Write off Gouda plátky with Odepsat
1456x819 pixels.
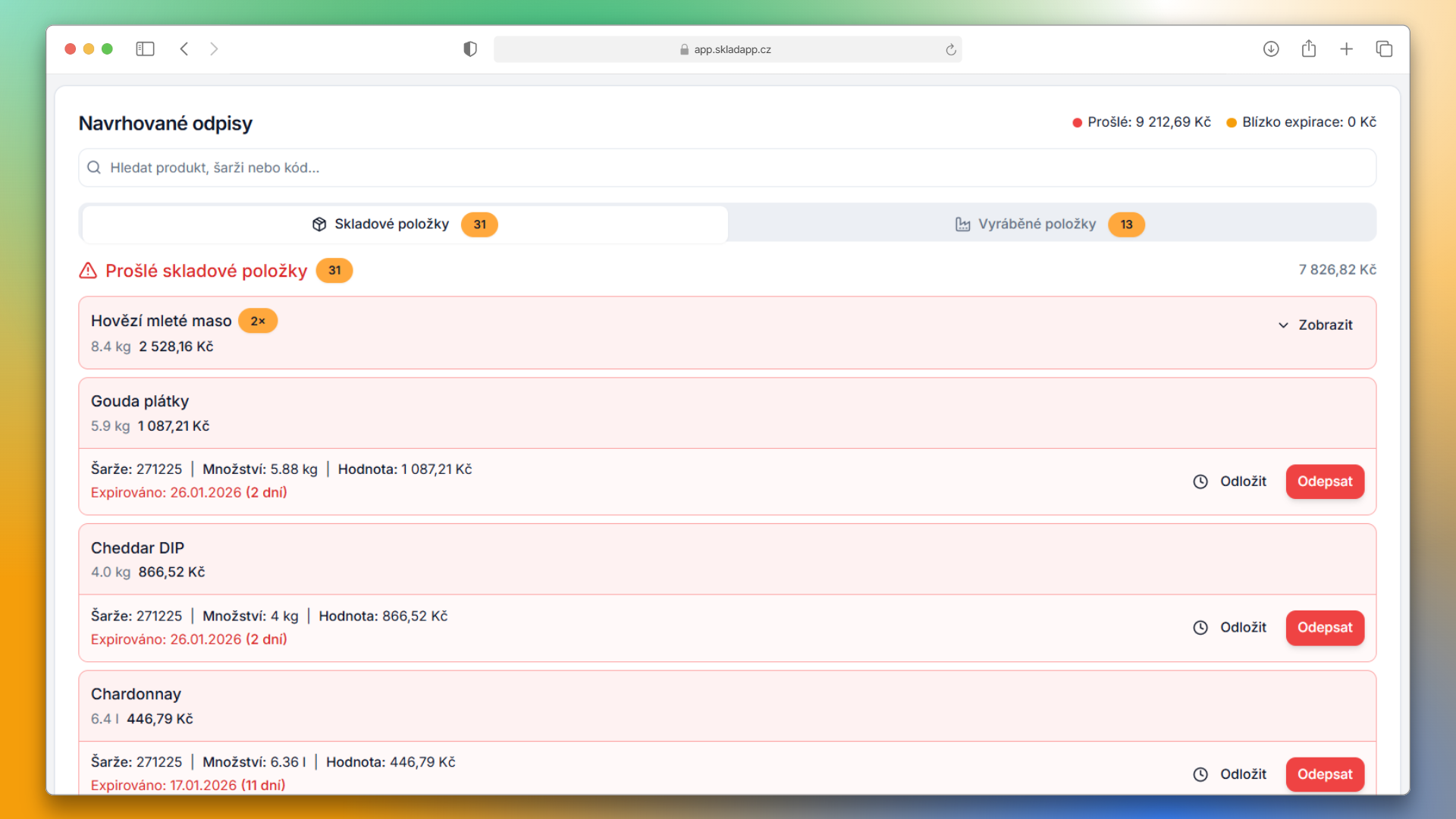point(1324,482)
